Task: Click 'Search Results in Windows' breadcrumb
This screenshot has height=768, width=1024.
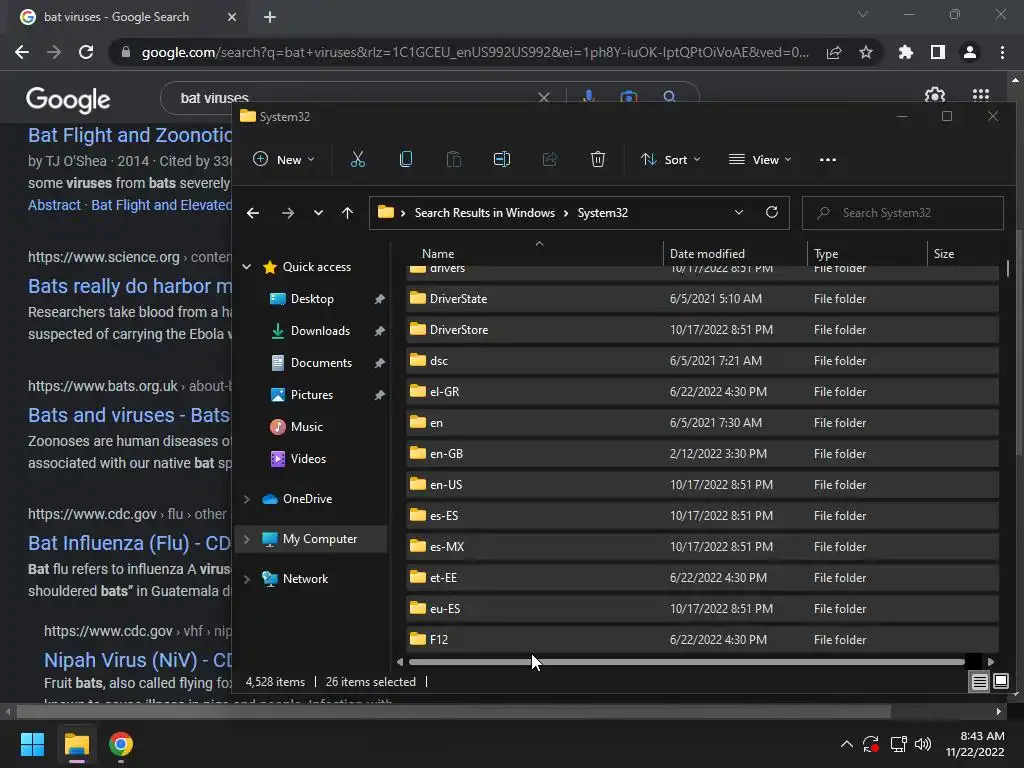Action: pos(485,213)
